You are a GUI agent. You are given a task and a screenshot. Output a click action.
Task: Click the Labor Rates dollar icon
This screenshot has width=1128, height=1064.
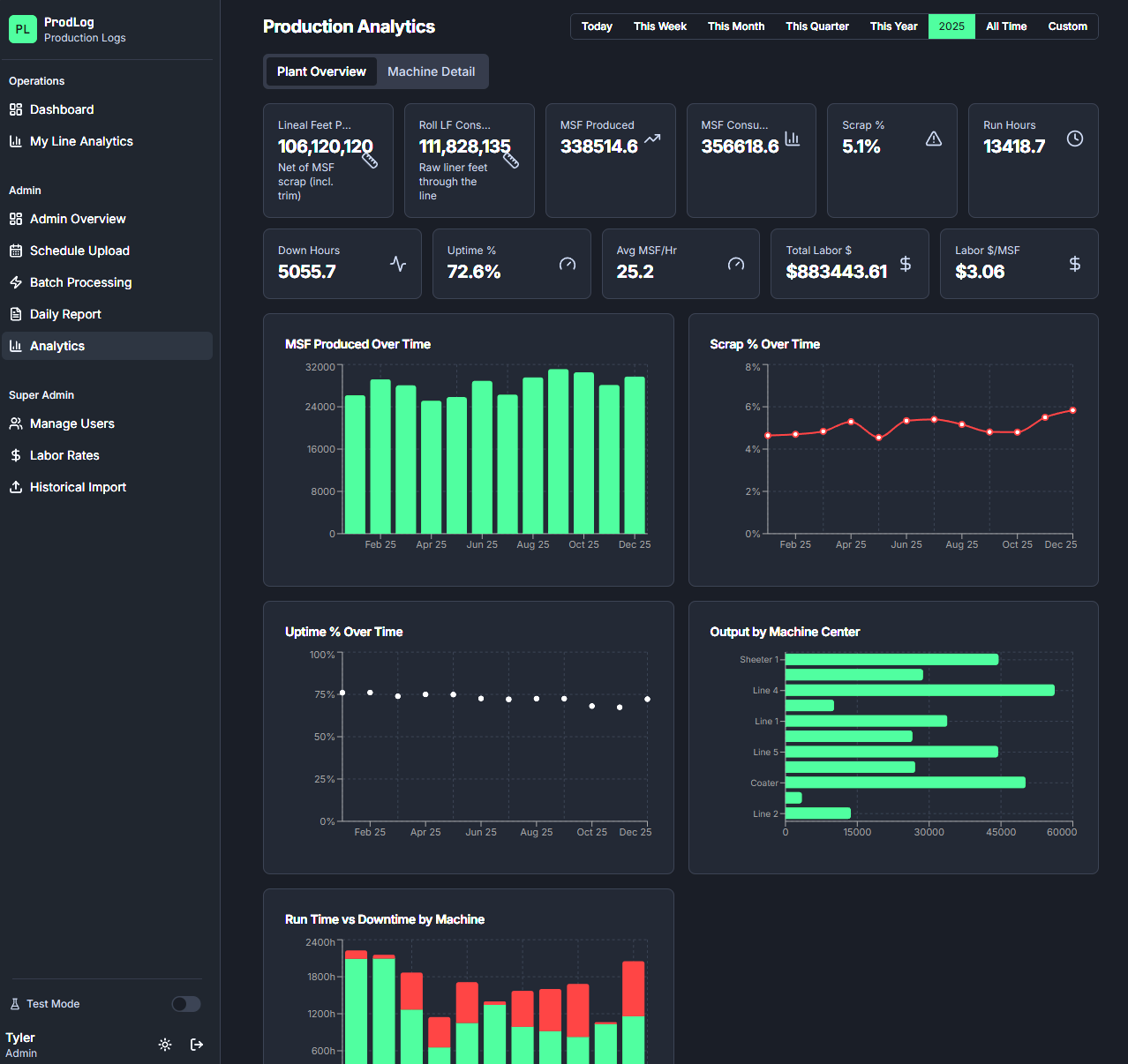coord(16,455)
